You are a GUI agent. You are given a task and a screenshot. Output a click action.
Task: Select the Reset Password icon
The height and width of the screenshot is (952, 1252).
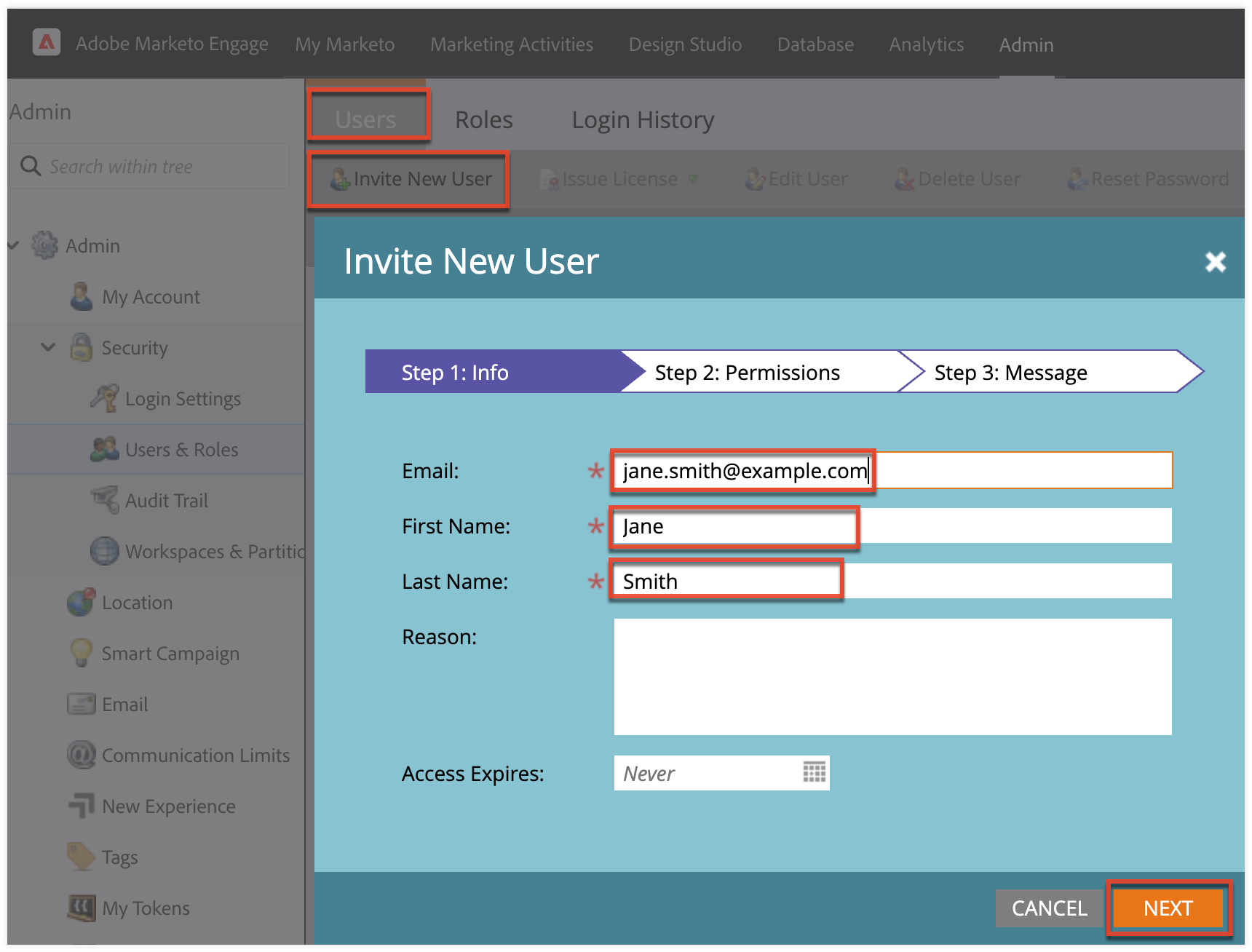pos(1078,178)
